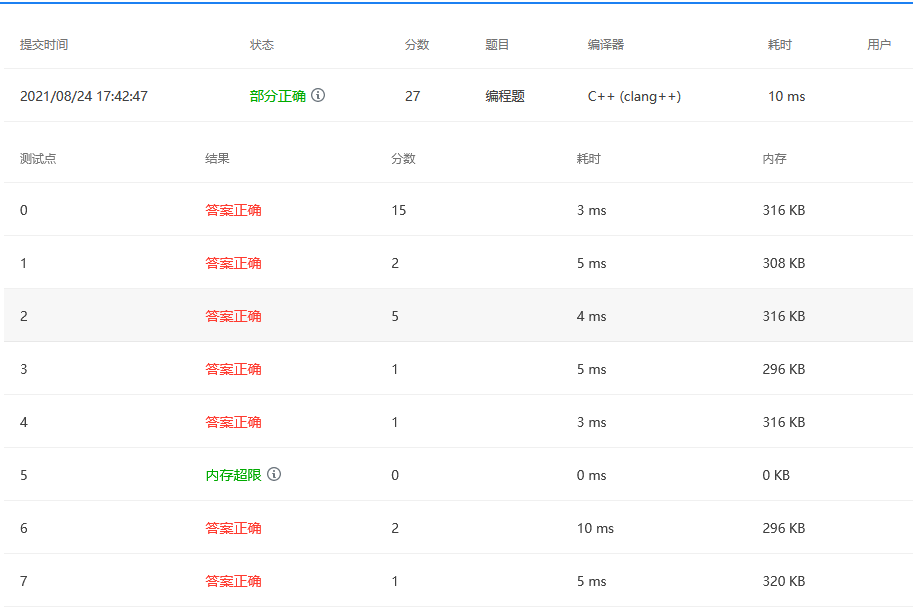Click test point number 5
The image size is (913, 610).
(24, 475)
